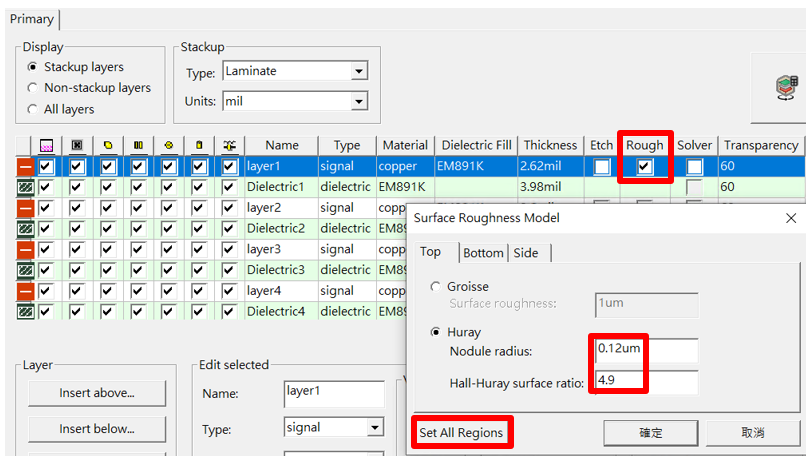
Task: Toggle the Rough checkbox for layer1
Action: (645, 167)
